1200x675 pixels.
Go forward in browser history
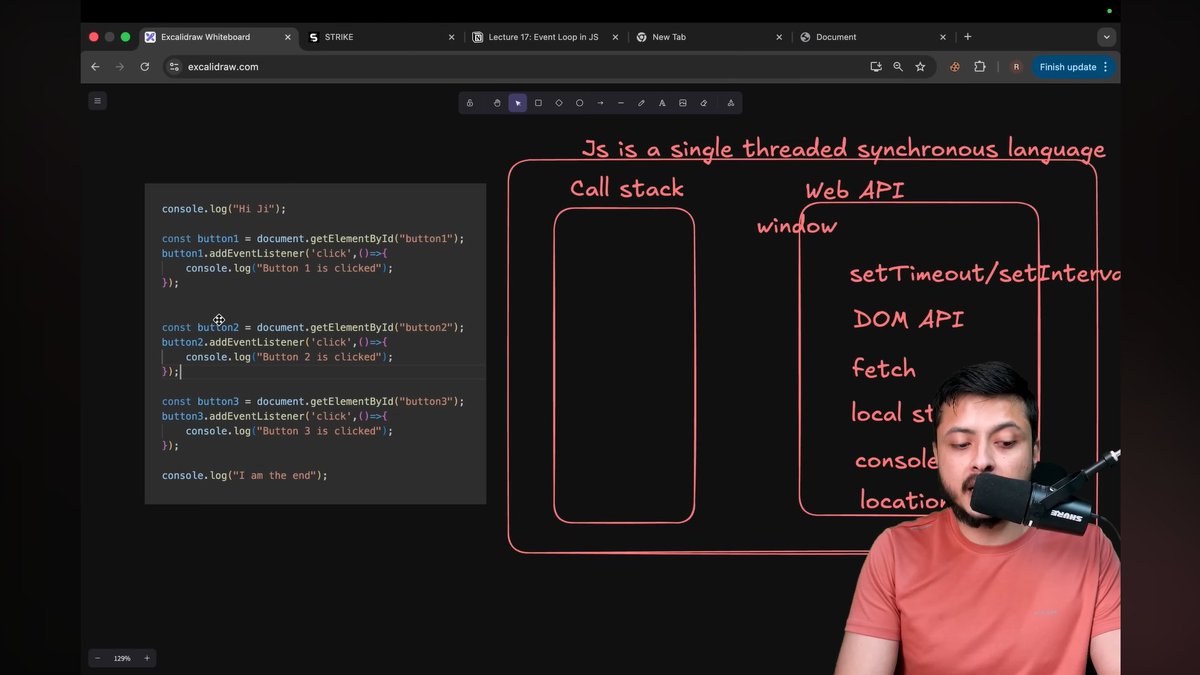[x=120, y=67]
